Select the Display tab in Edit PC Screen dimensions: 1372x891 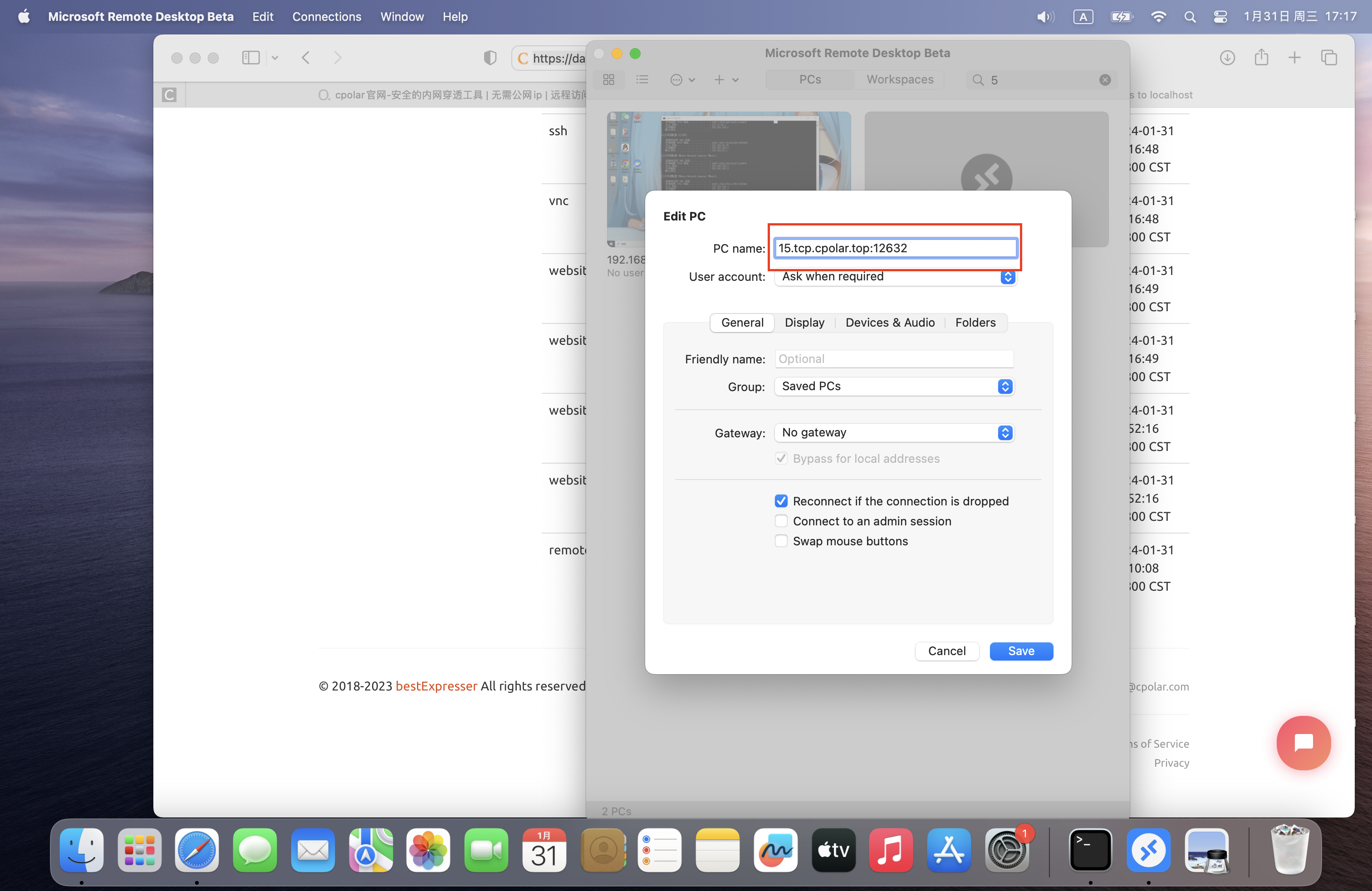804,322
